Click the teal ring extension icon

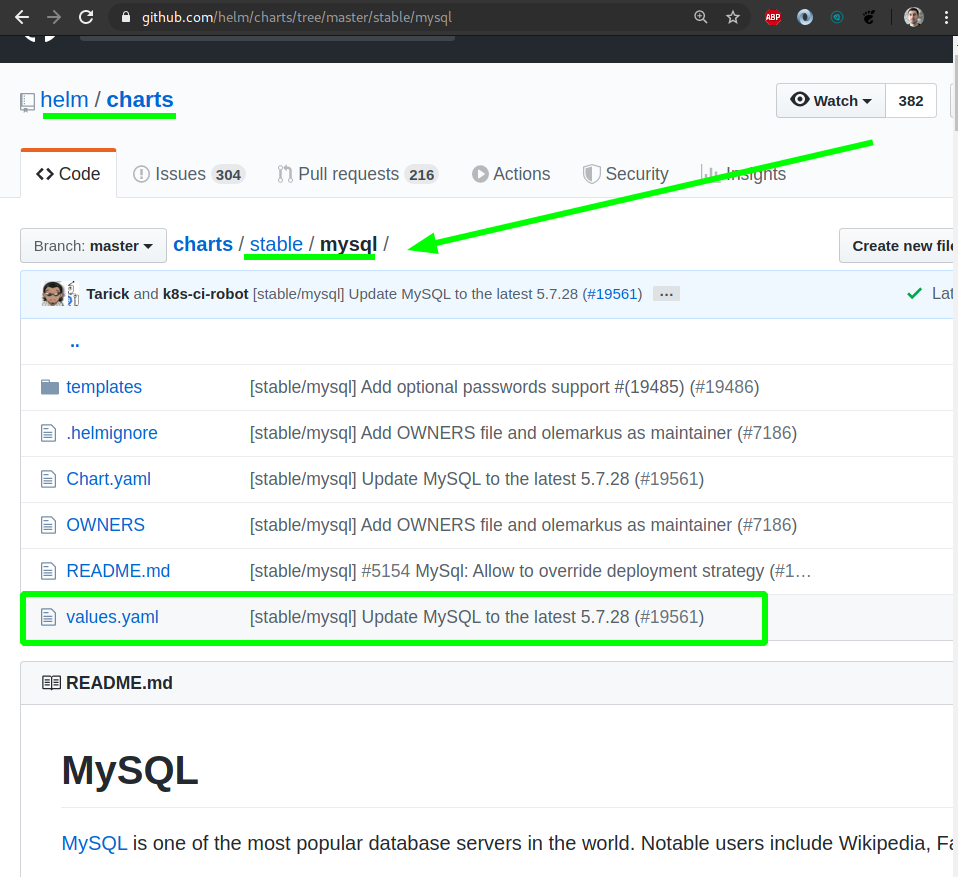tap(836, 17)
